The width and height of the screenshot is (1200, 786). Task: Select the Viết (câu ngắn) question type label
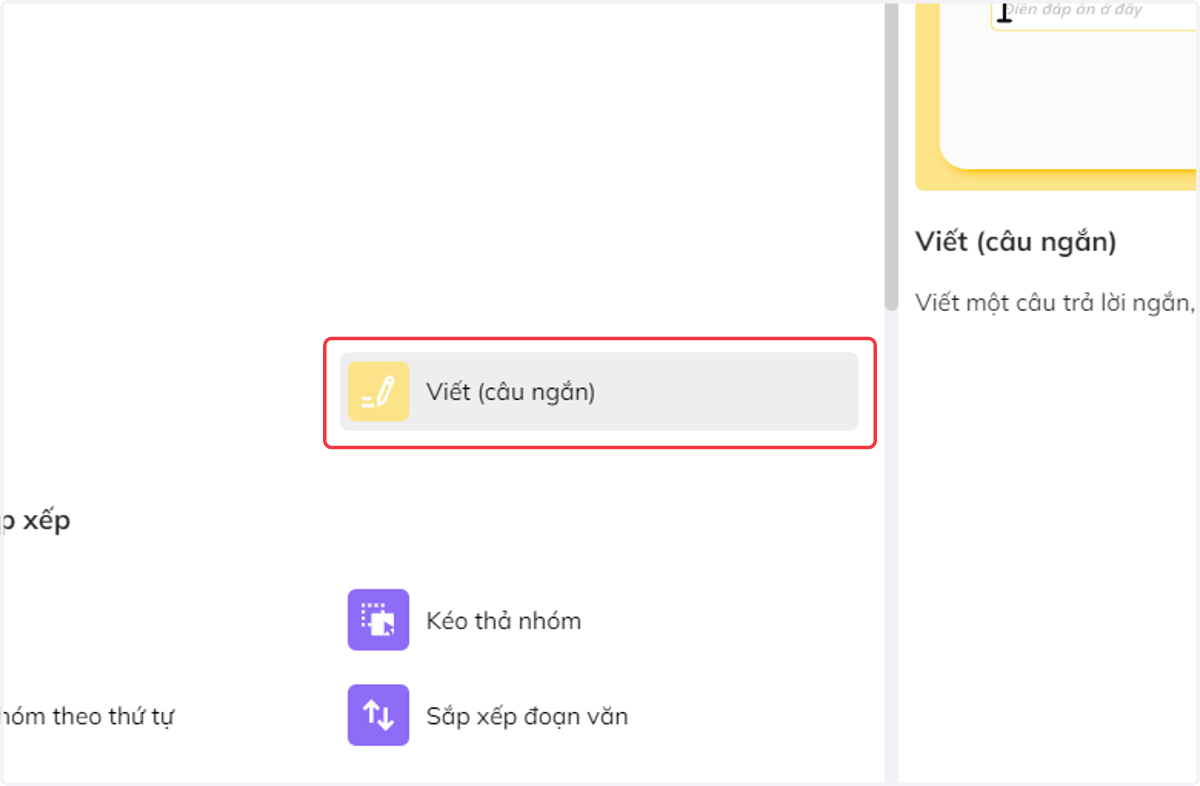click(x=510, y=392)
